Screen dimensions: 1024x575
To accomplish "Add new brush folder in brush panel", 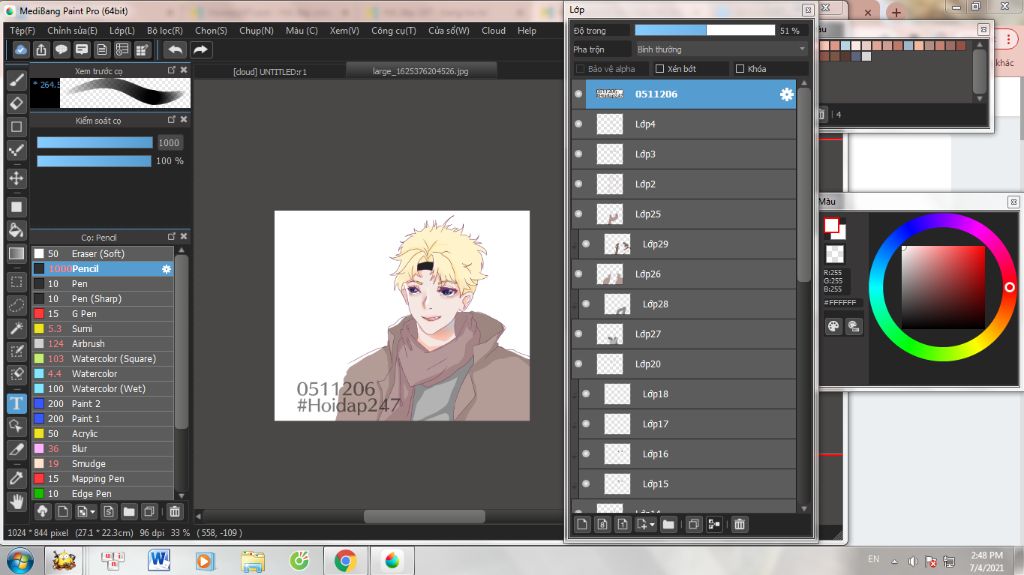I will (129, 512).
